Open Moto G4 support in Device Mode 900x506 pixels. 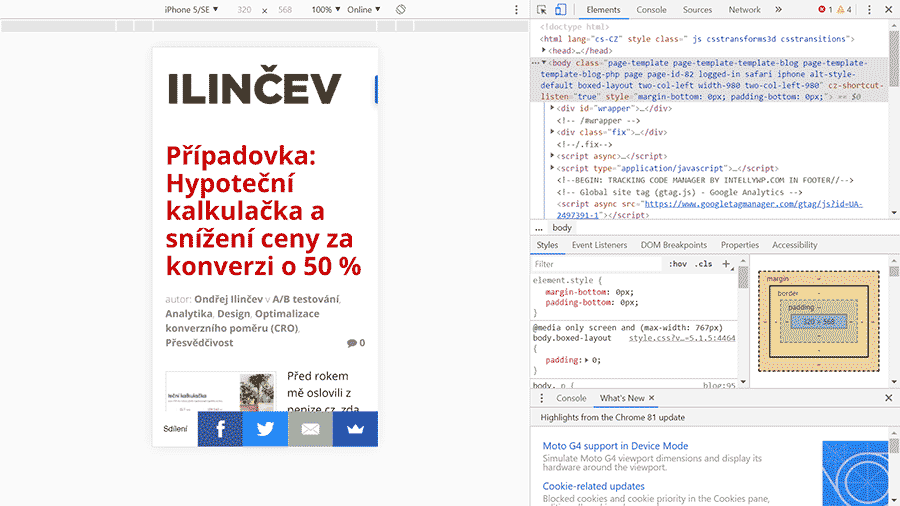pyautogui.click(x=615, y=446)
